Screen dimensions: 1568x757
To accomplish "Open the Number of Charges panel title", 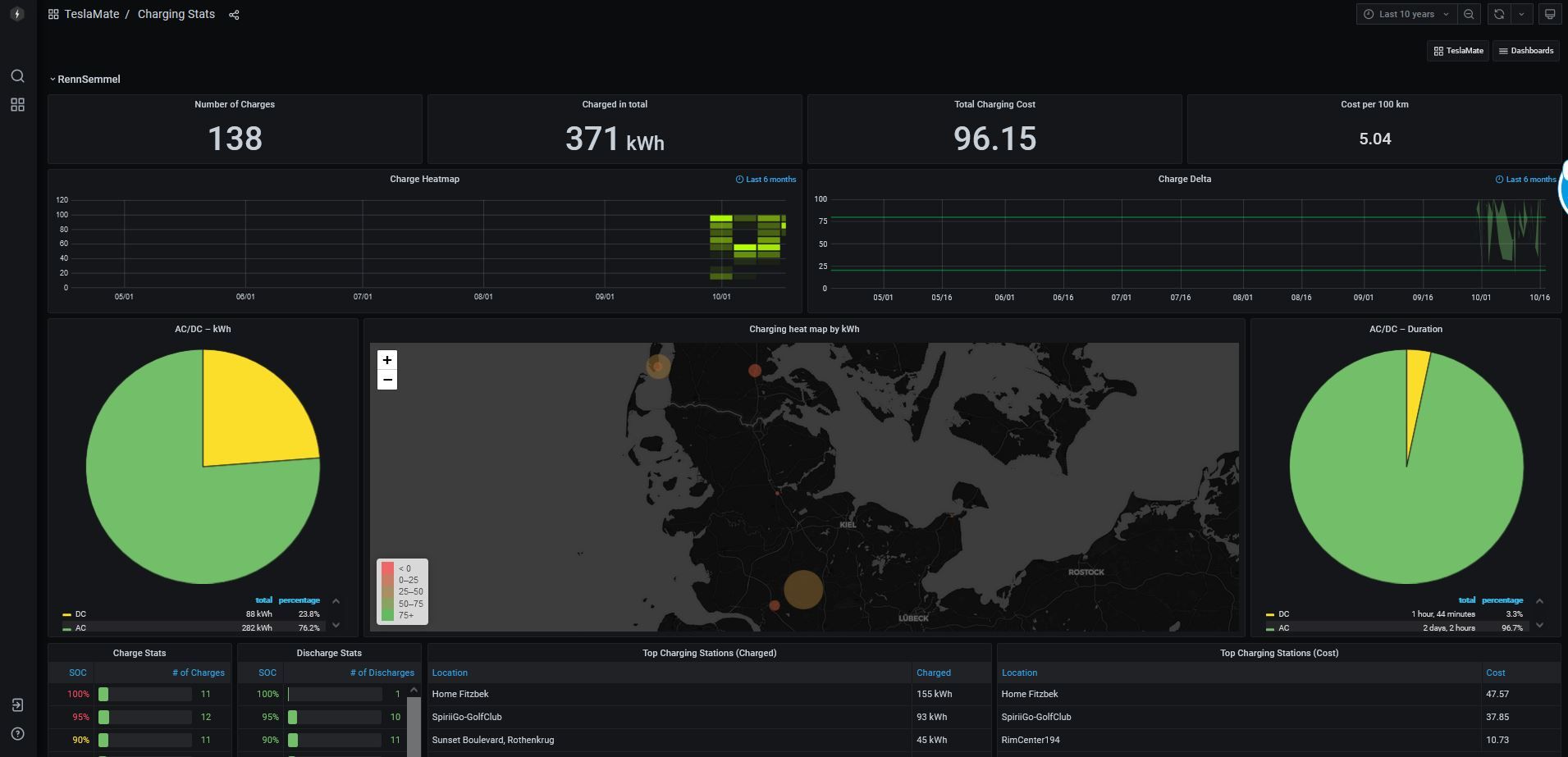I will [x=235, y=104].
